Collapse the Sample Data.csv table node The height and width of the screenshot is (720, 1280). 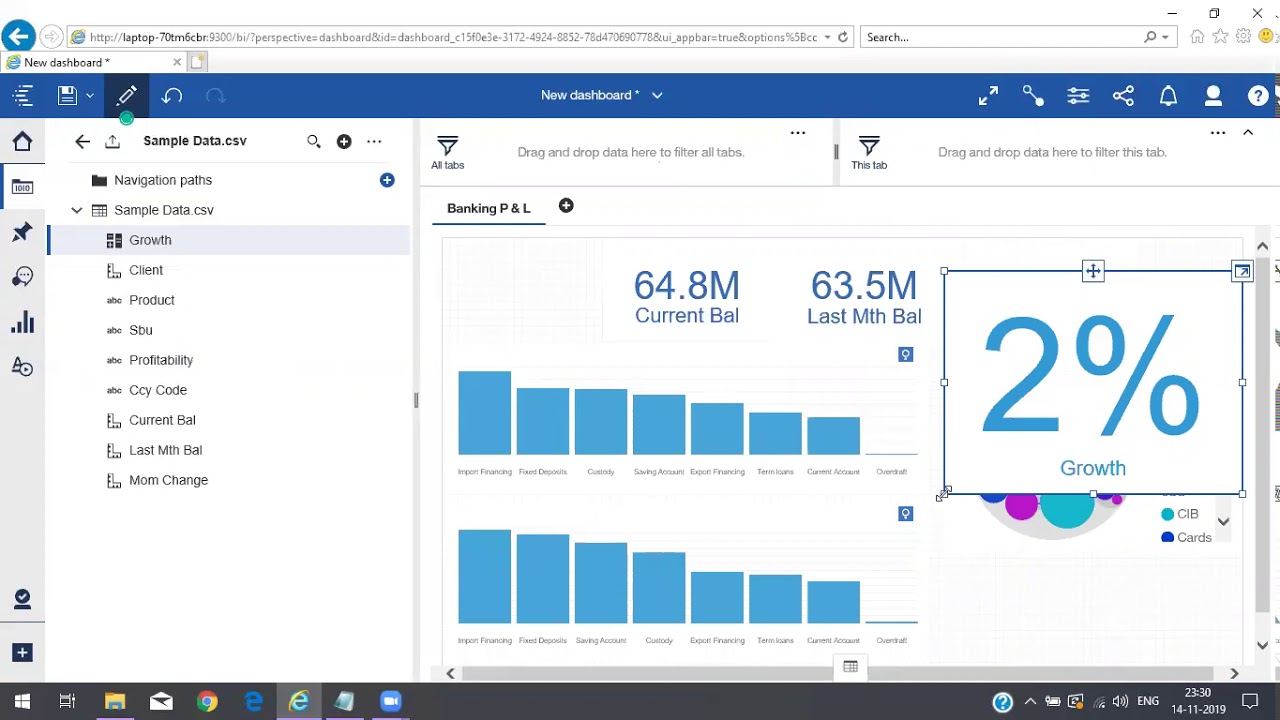tap(77, 210)
